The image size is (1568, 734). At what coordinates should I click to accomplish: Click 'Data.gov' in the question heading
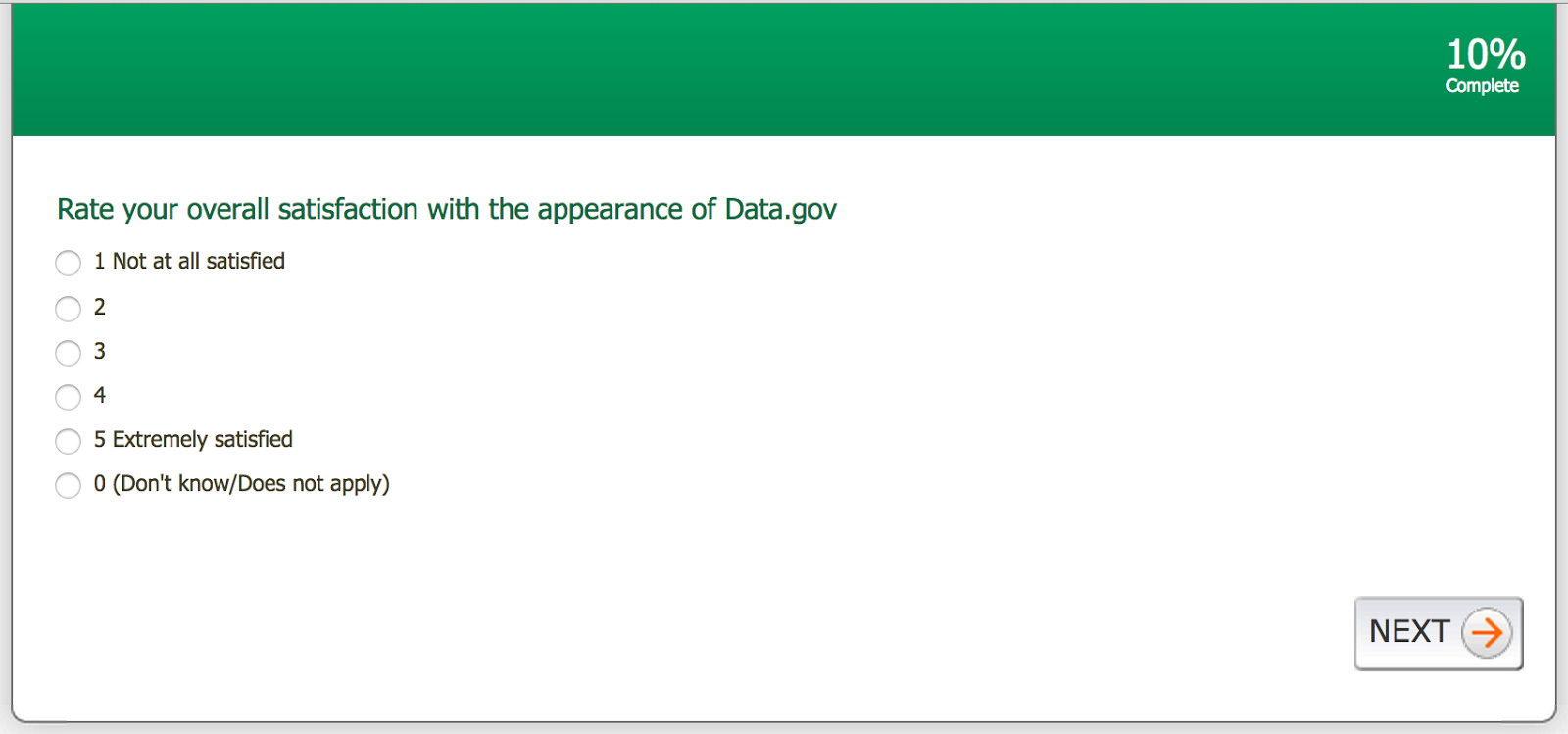[x=780, y=209]
